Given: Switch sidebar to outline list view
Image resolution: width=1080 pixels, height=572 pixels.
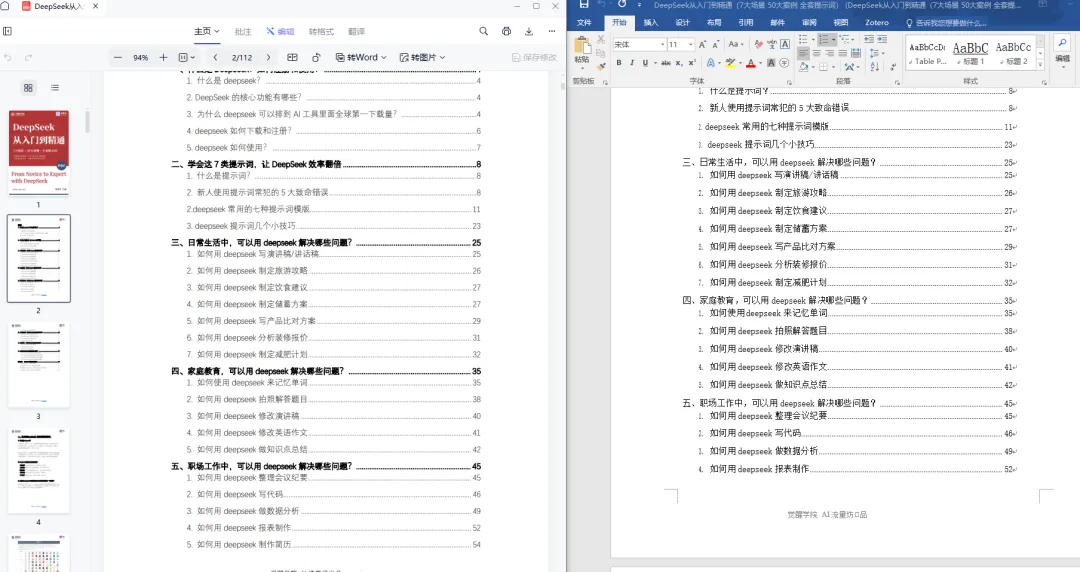Looking at the screenshot, I should click(54, 88).
